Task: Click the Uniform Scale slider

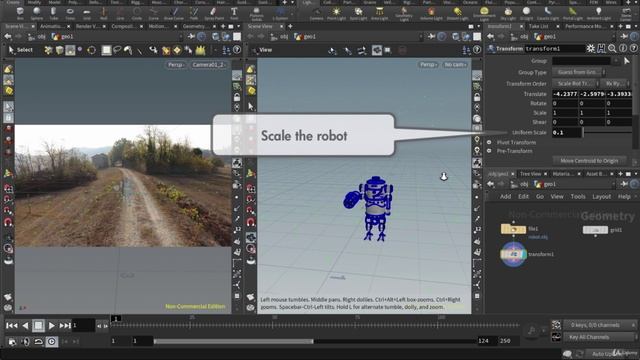Action: [608, 132]
